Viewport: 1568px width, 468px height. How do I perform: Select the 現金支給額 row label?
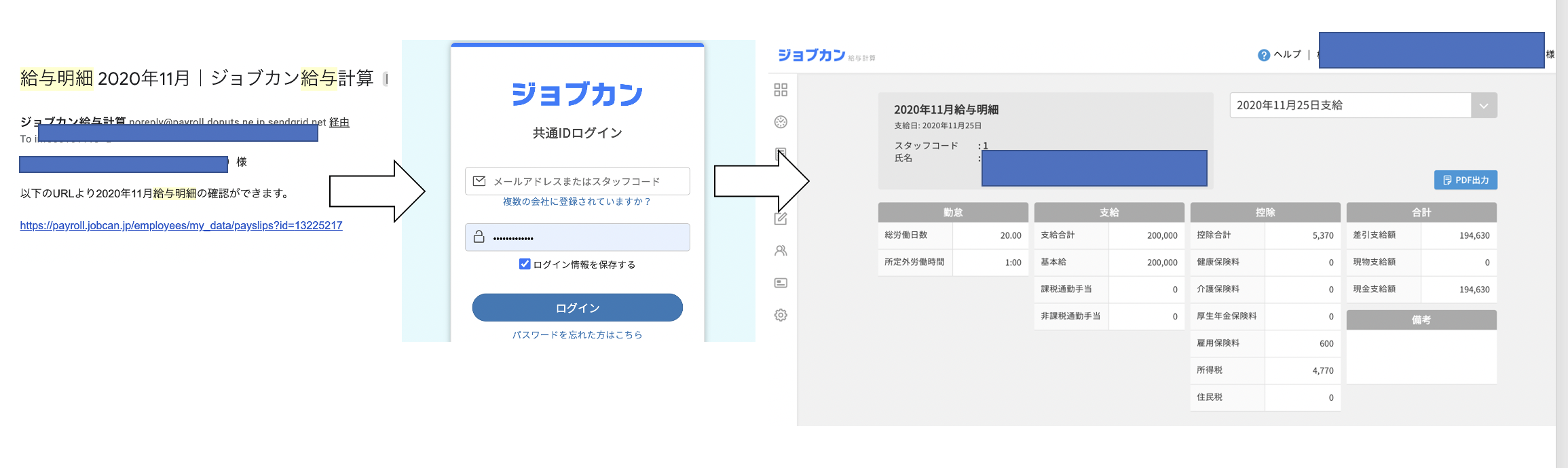point(1374,289)
